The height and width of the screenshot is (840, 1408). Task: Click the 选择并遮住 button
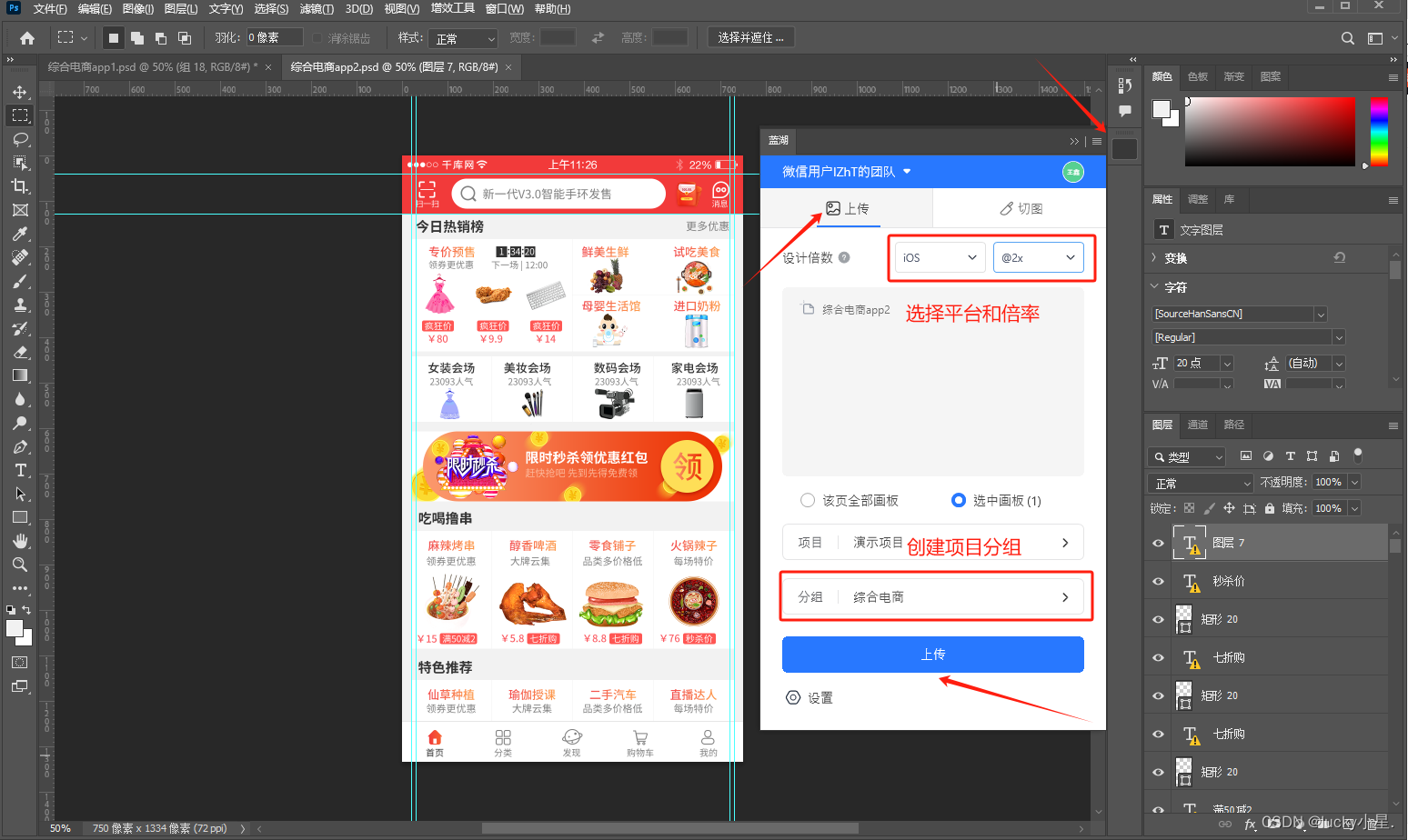pyautogui.click(x=750, y=37)
